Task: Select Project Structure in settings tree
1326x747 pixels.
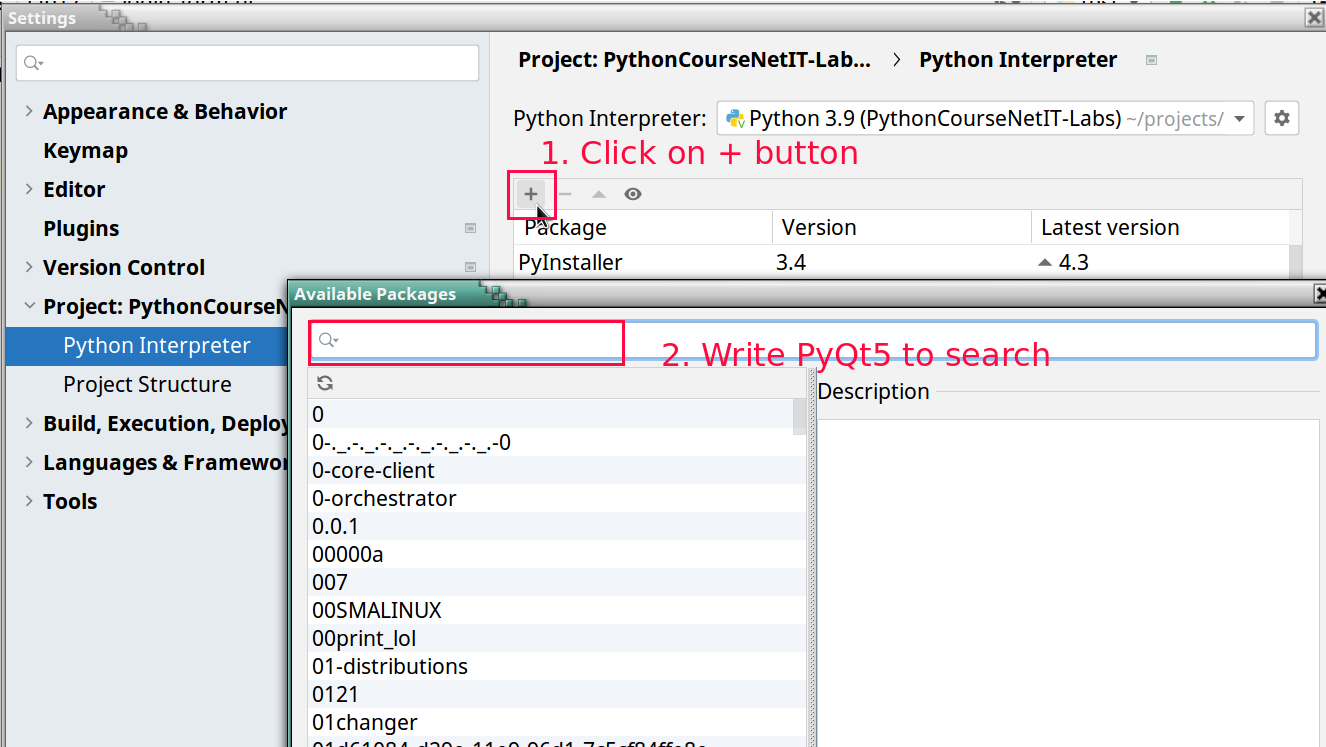Action: pos(147,384)
